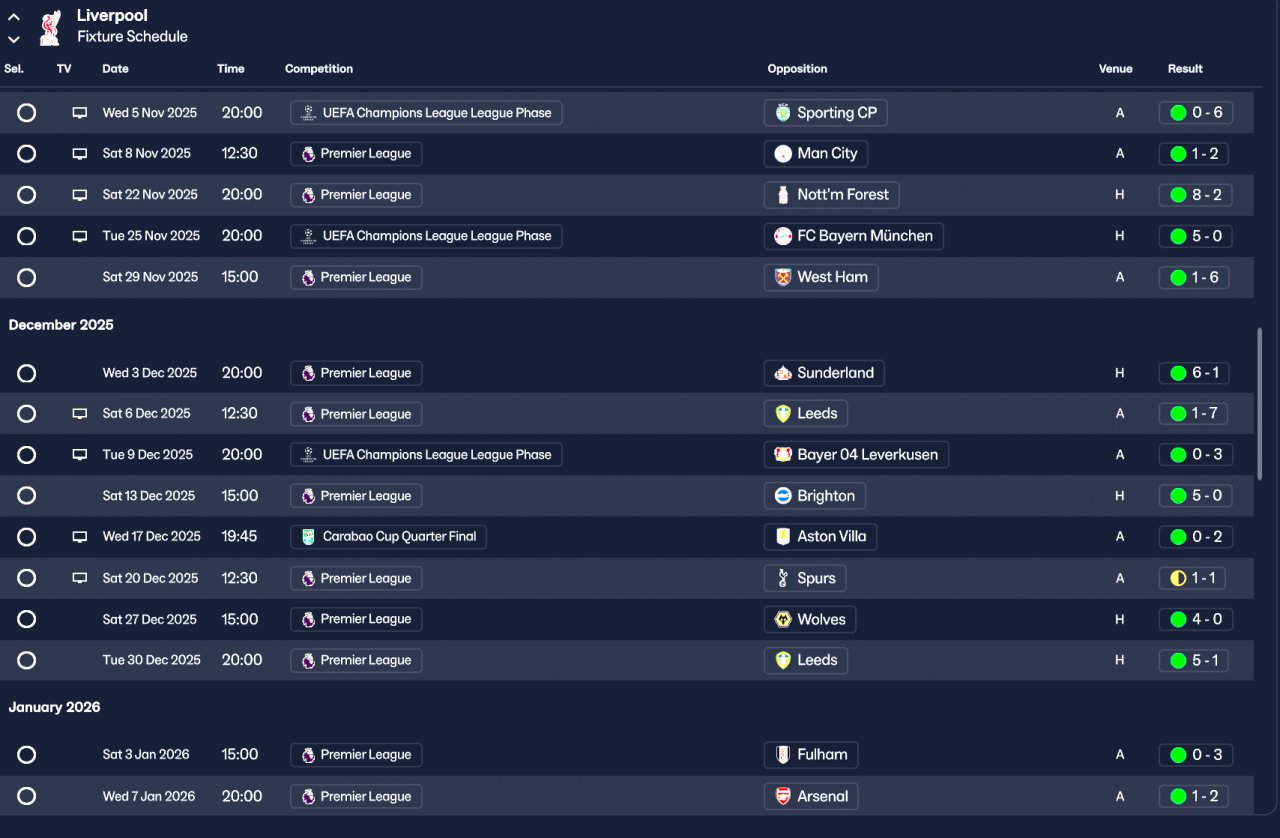
Task: Click the FC Bayern München club badge
Action: click(783, 236)
